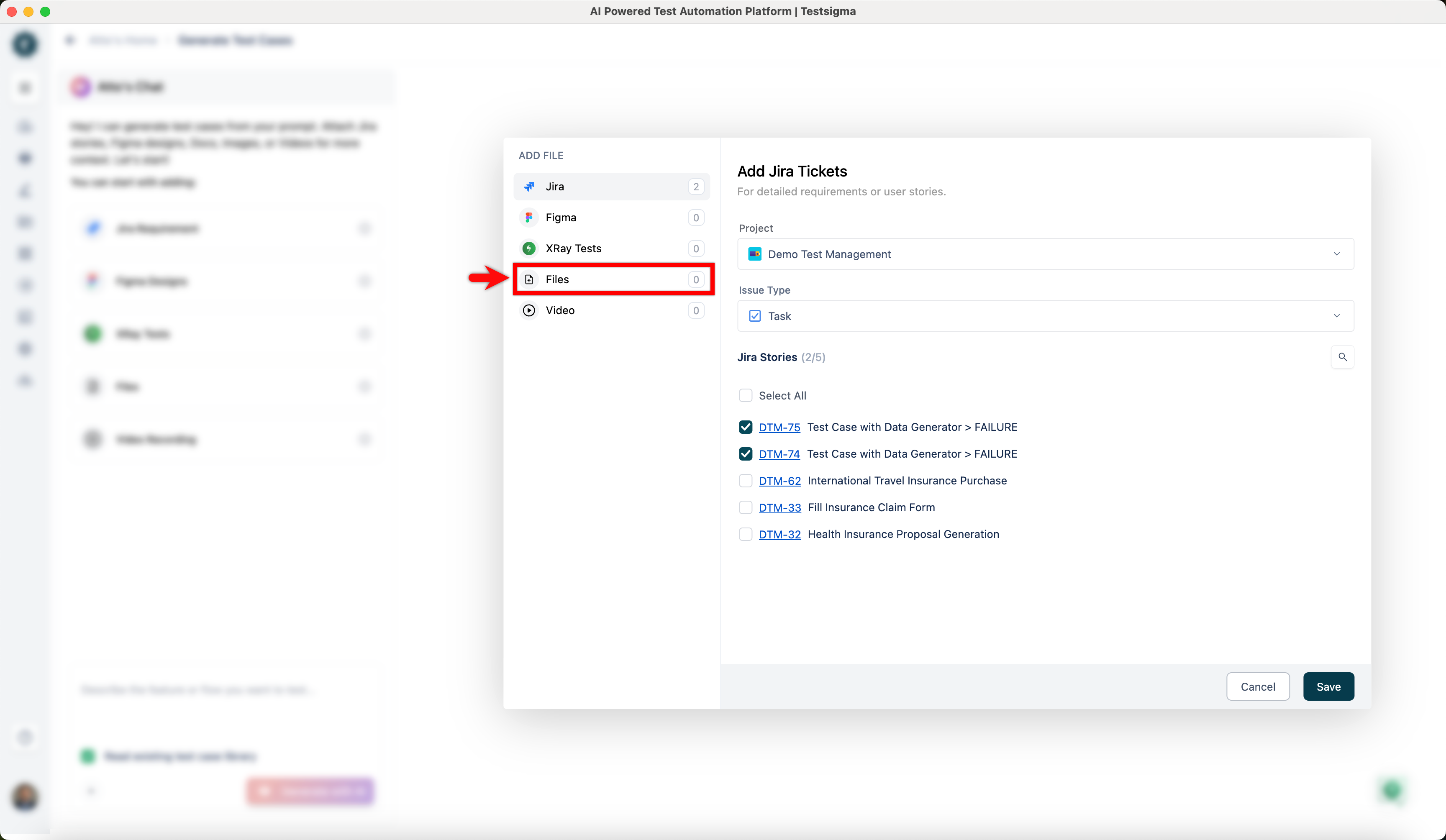Expand the Issue Type dropdown chevron
The height and width of the screenshot is (840, 1446).
(1336, 316)
